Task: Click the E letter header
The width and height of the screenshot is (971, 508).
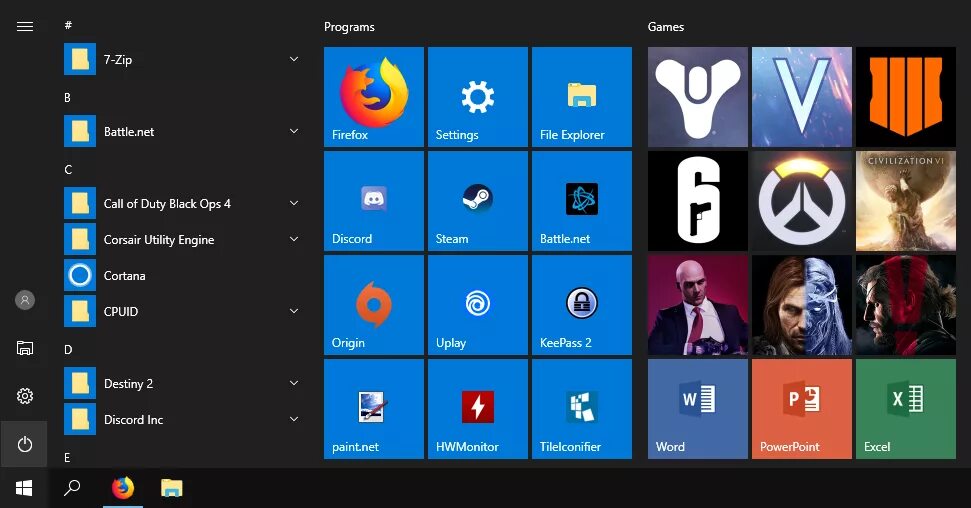Action: point(67,457)
